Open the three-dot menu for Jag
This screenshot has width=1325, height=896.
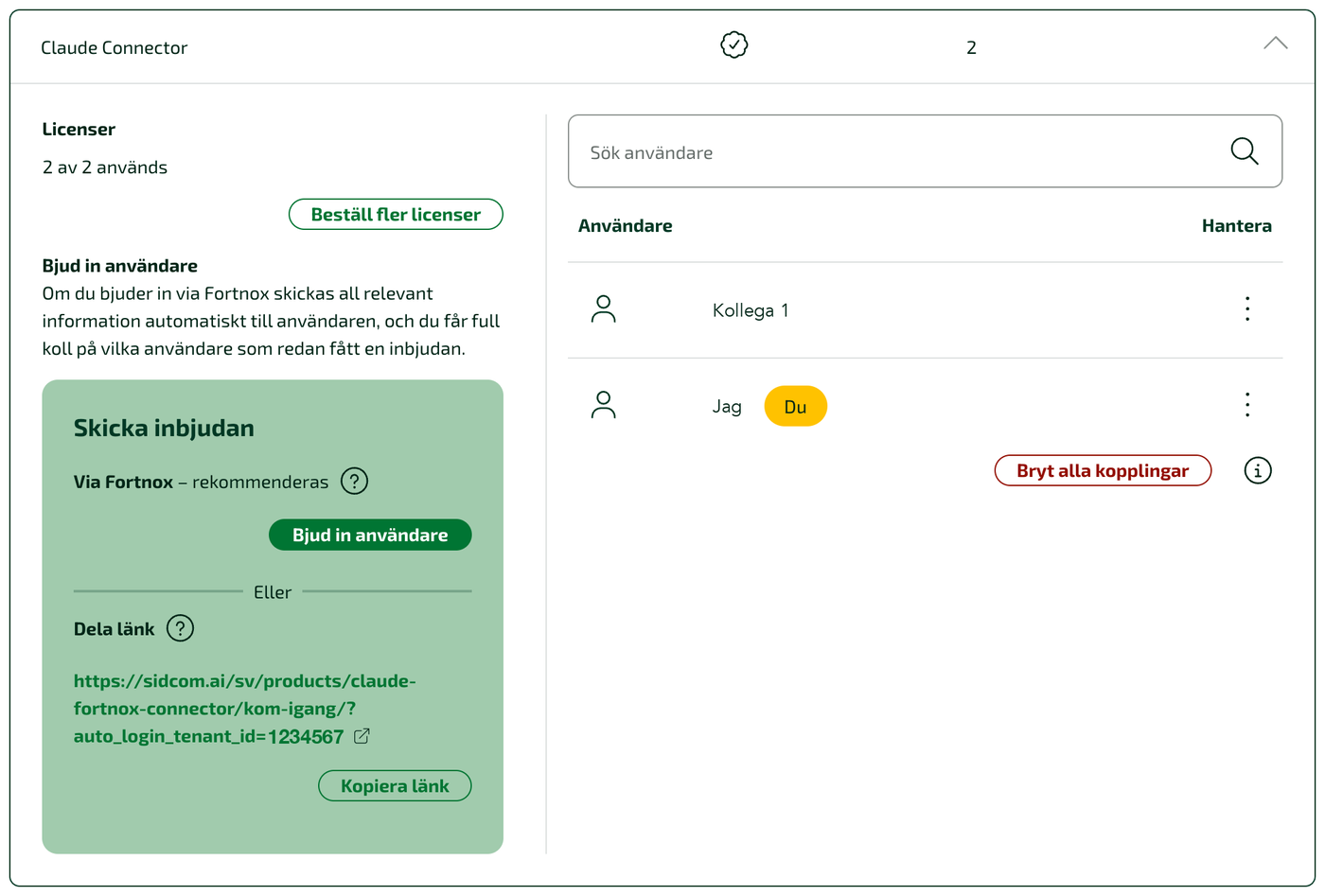[x=1247, y=405]
